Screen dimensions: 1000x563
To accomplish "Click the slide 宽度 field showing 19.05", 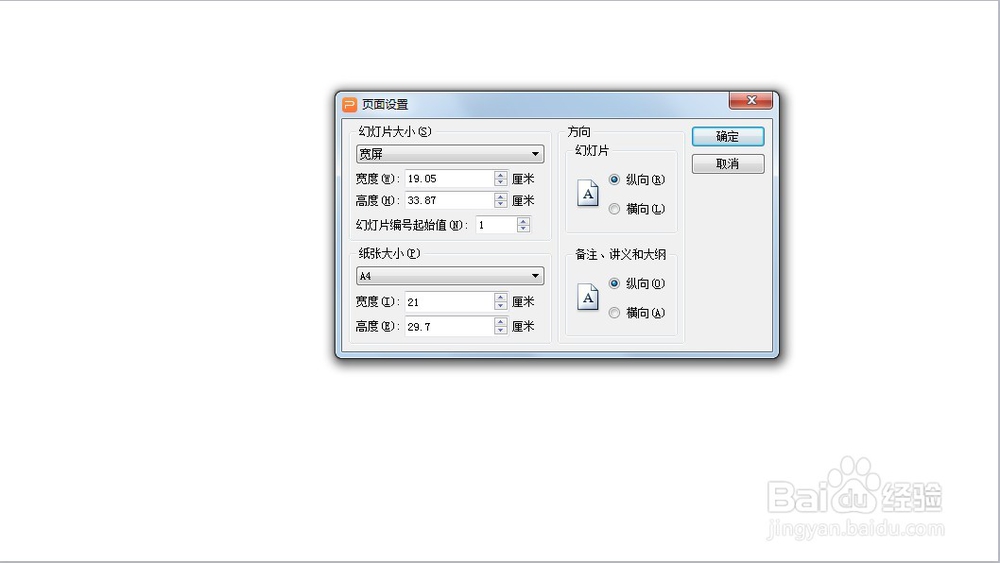I will pyautogui.click(x=450, y=179).
